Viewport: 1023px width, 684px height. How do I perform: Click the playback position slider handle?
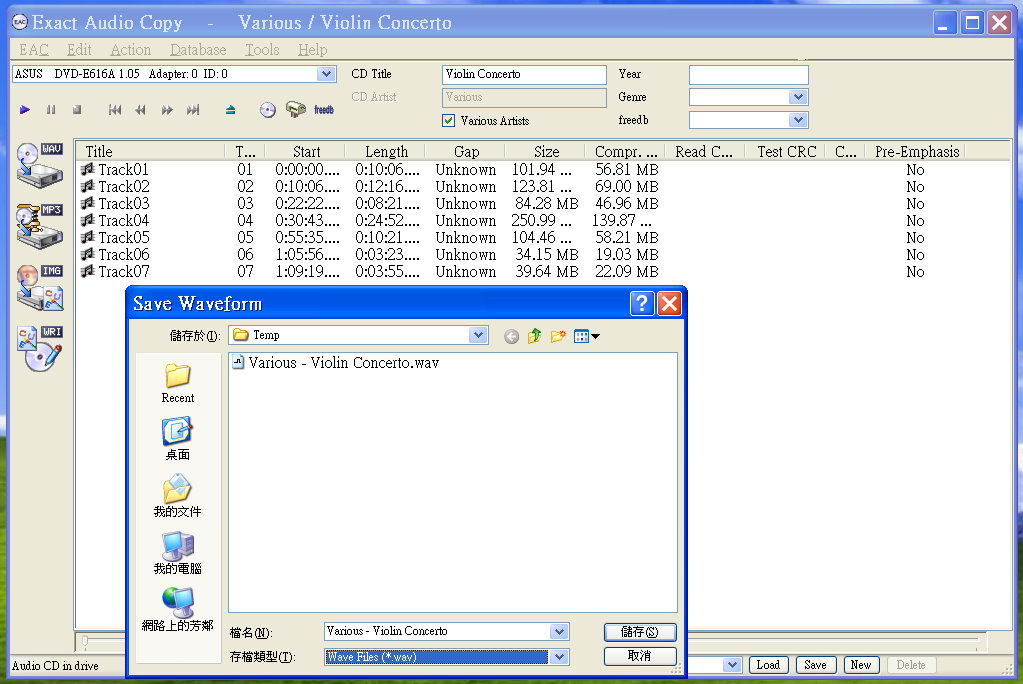(85, 642)
